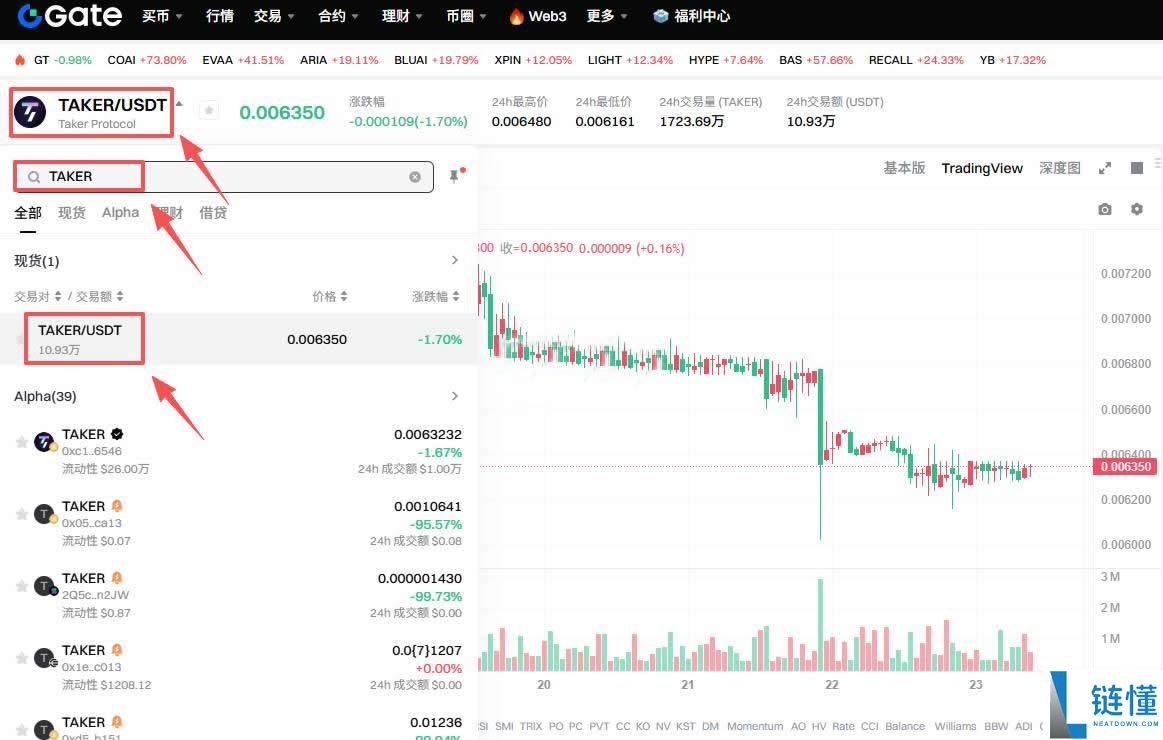
Task: Open the 行情 menu item
Action: click(220, 16)
